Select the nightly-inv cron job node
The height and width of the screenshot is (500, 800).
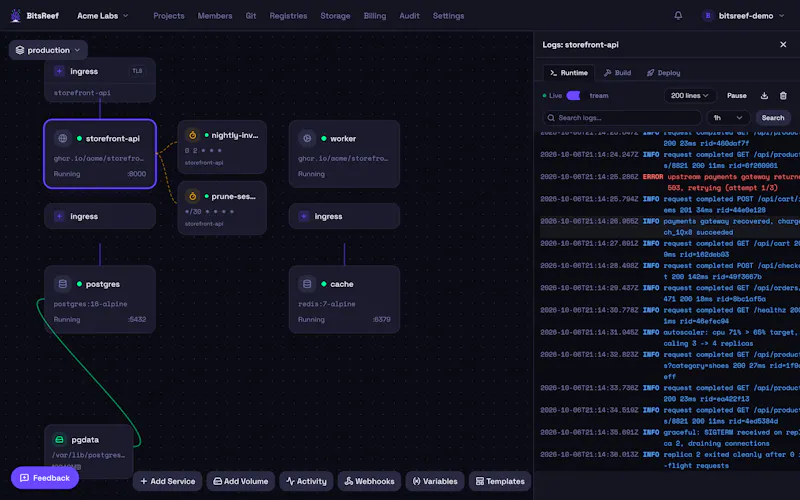point(222,147)
